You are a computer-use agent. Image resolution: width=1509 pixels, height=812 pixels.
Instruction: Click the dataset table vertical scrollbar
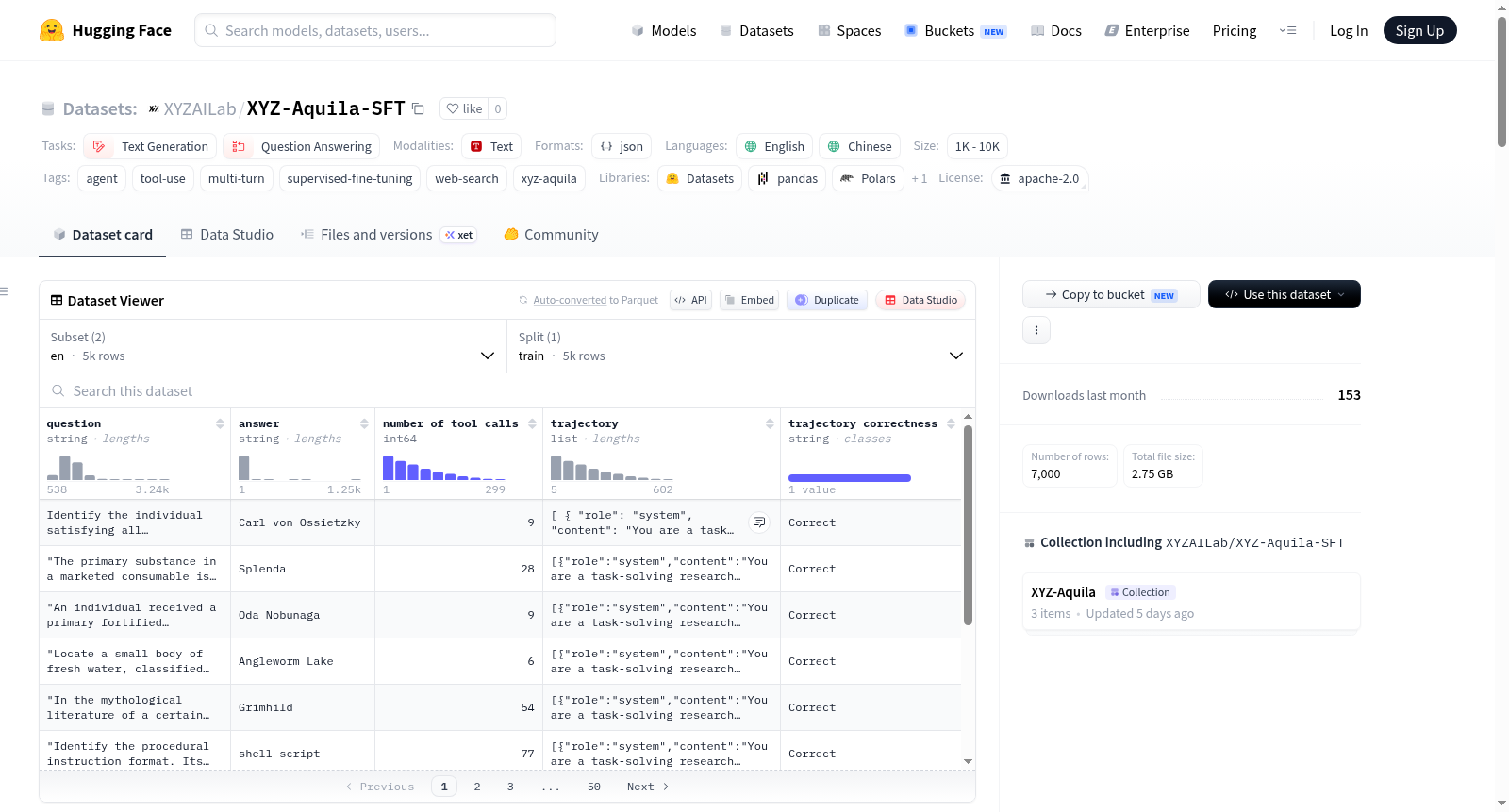point(968,524)
